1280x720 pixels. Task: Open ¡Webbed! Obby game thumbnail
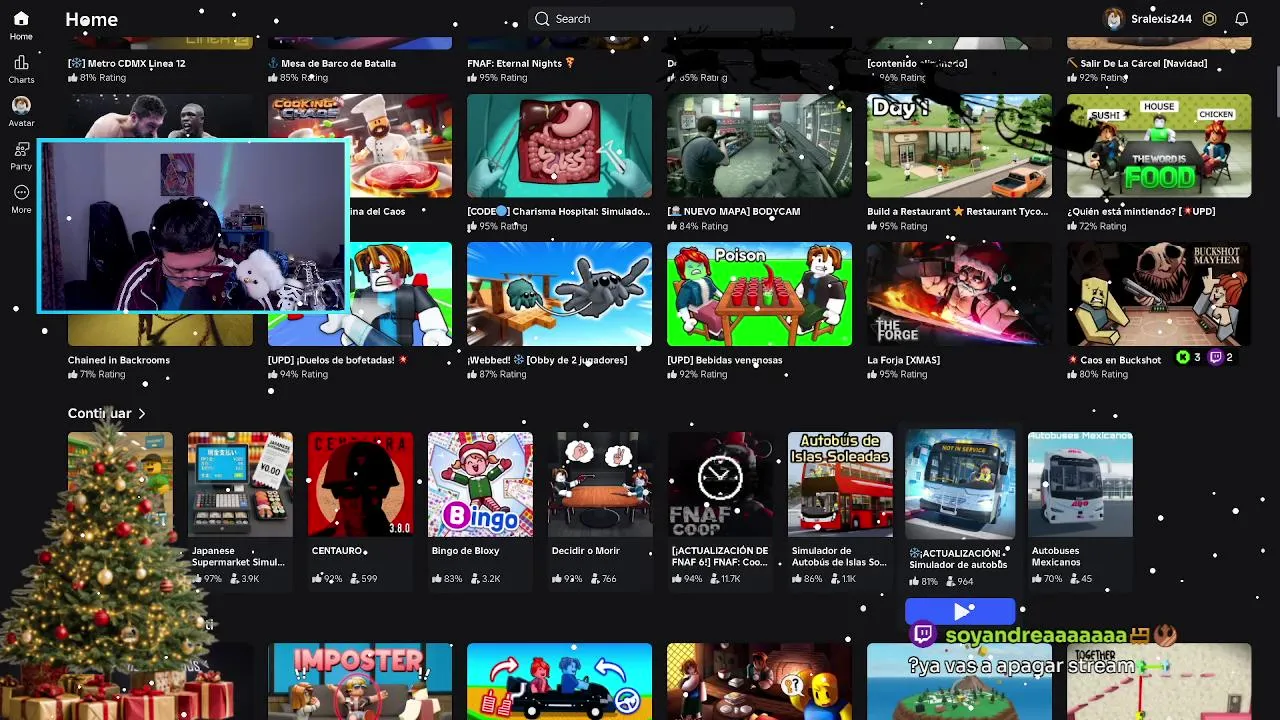click(x=559, y=294)
